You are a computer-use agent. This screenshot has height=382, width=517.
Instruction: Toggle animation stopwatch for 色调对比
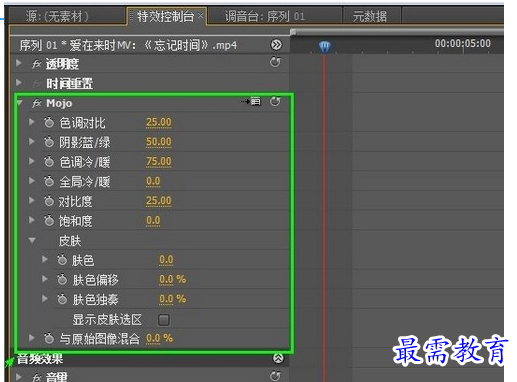coord(49,122)
